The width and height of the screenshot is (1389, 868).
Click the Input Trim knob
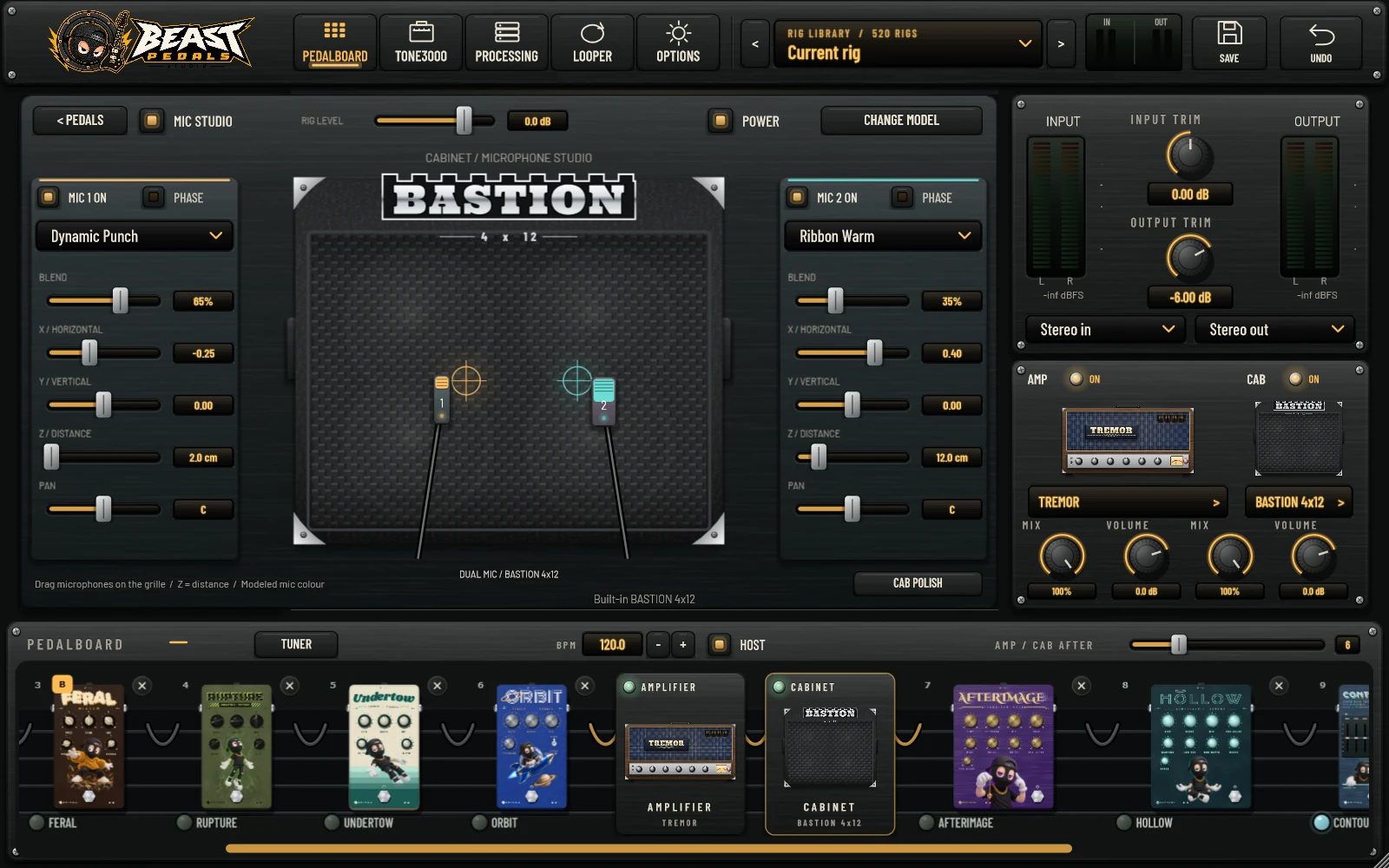click(1189, 156)
